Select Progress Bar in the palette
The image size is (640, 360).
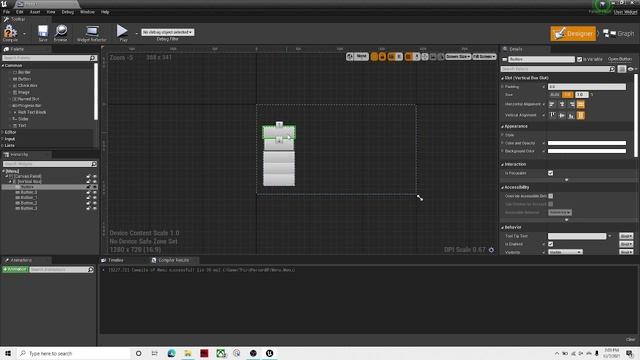point(29,105)
